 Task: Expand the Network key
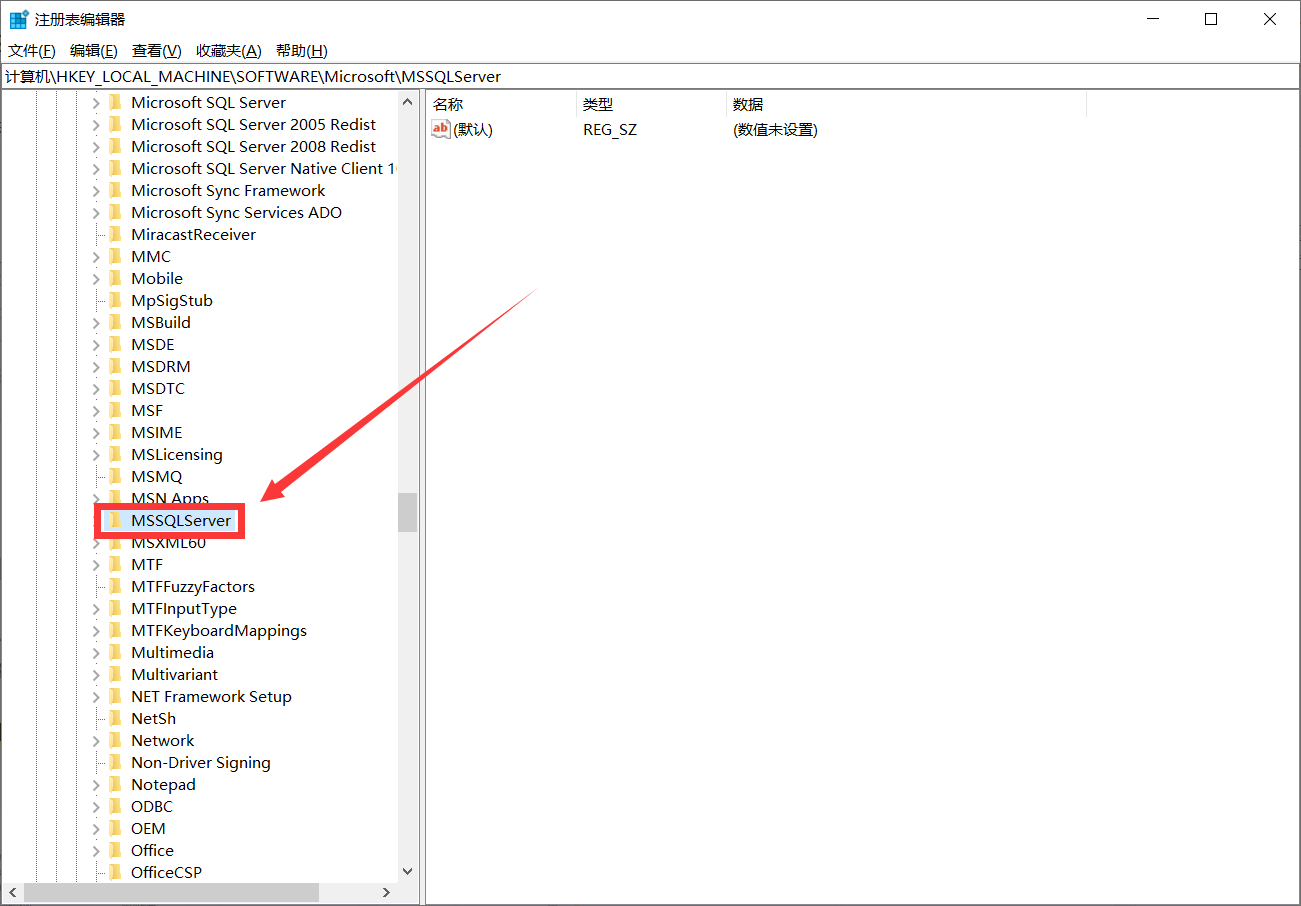(x=97, y=741)
